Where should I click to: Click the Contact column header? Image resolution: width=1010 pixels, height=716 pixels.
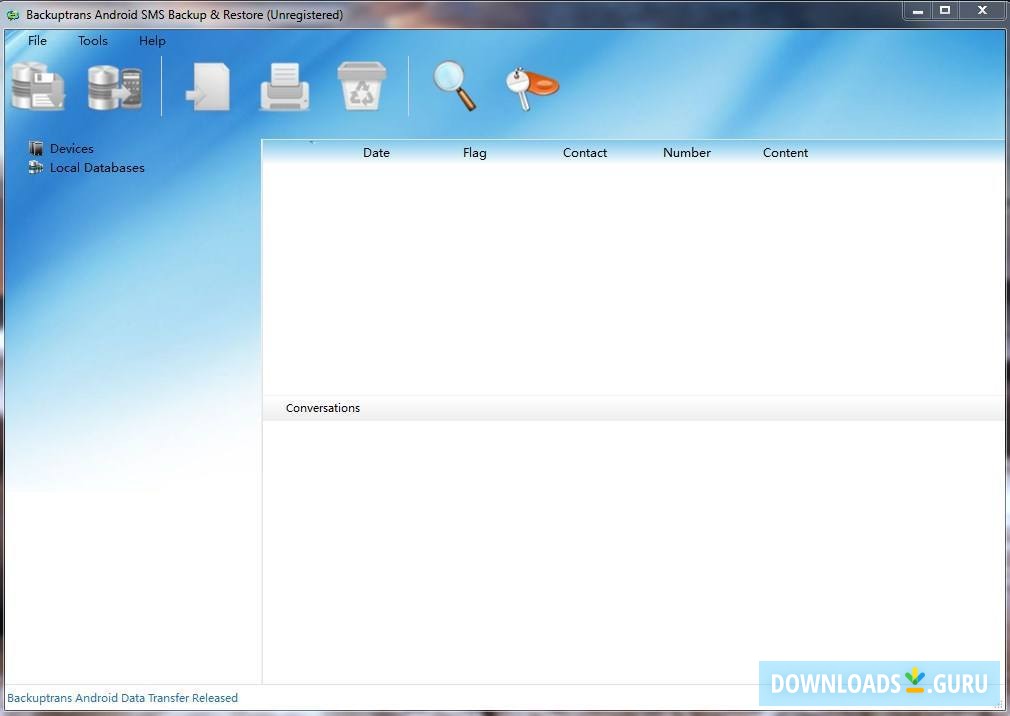(585, 152)
